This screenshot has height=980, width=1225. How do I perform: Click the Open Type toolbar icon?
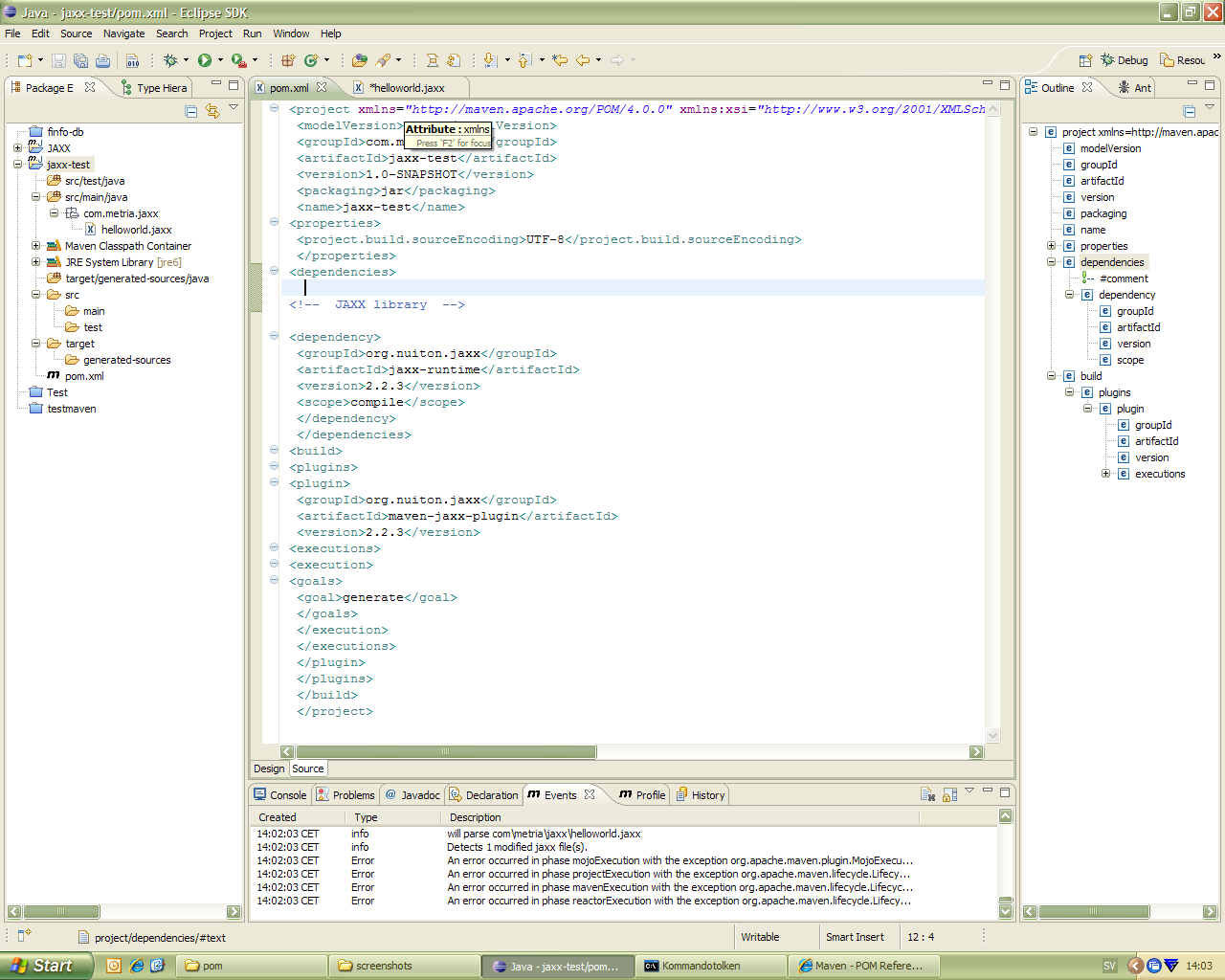point(360,60)
